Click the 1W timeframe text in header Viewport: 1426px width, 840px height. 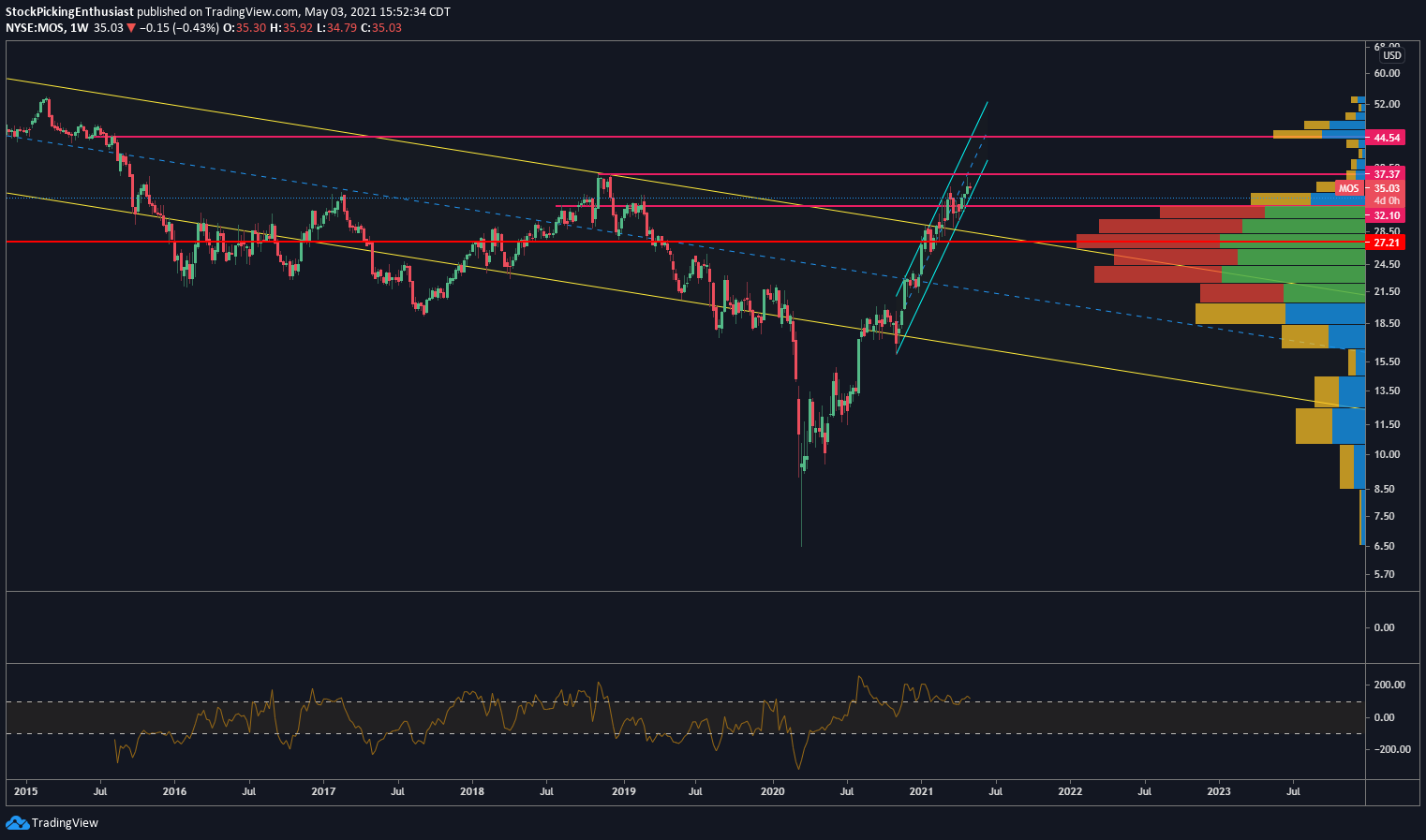pos(79,28)
